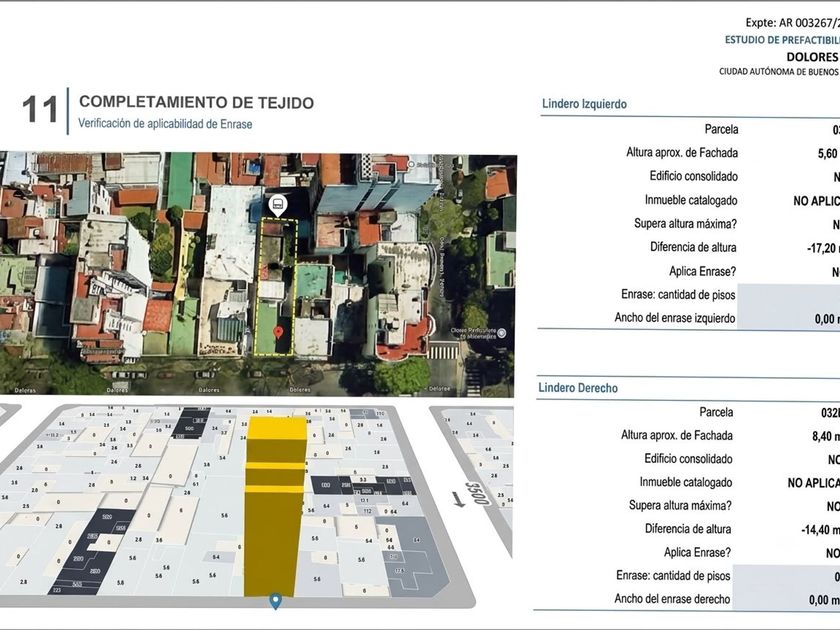
Task: Click Parcela label under Lindero Derecho
Action: click(x=716, y=412)
